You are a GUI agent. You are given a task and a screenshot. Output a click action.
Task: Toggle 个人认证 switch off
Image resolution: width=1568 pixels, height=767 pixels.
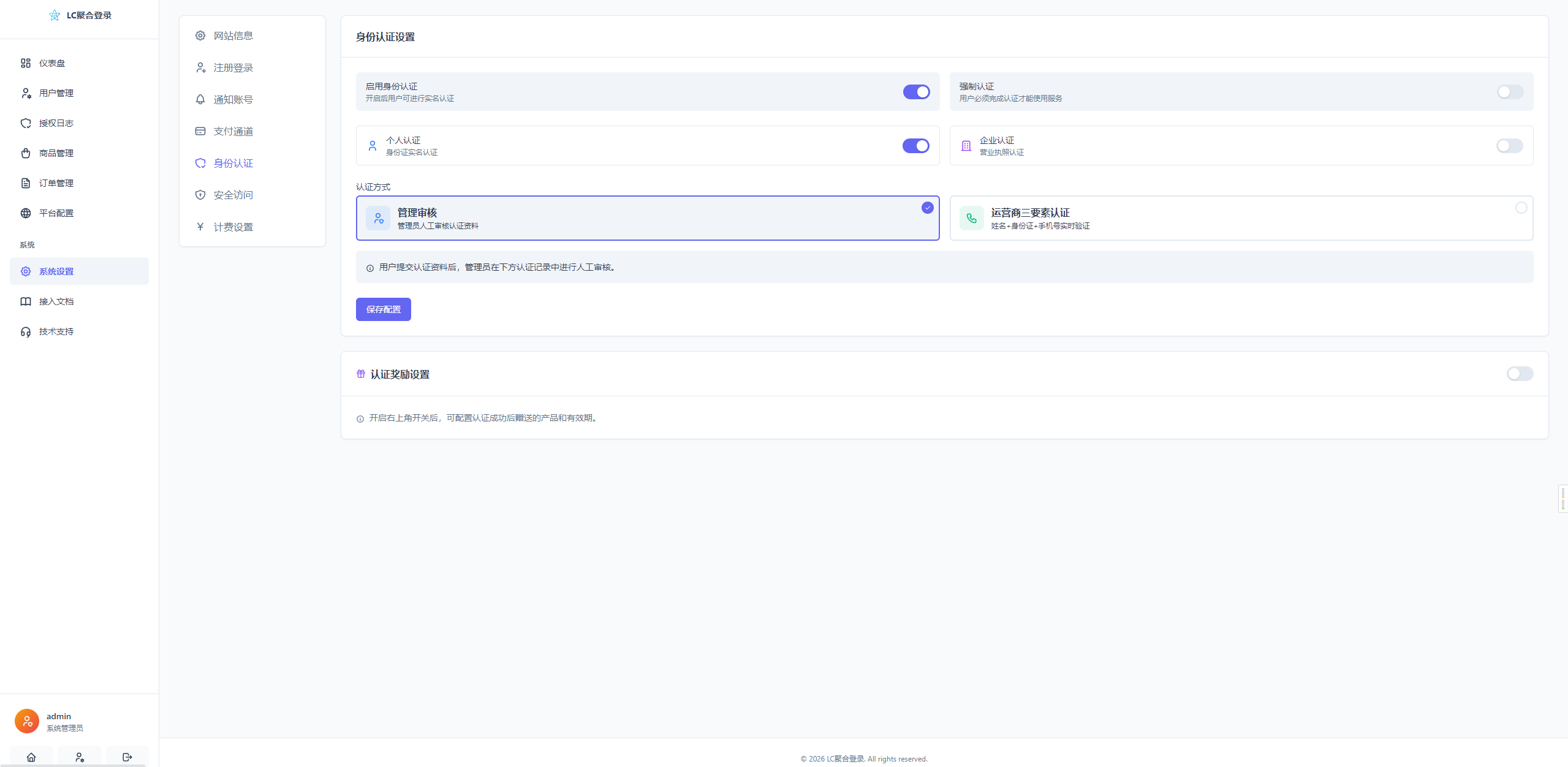[915, 146]
